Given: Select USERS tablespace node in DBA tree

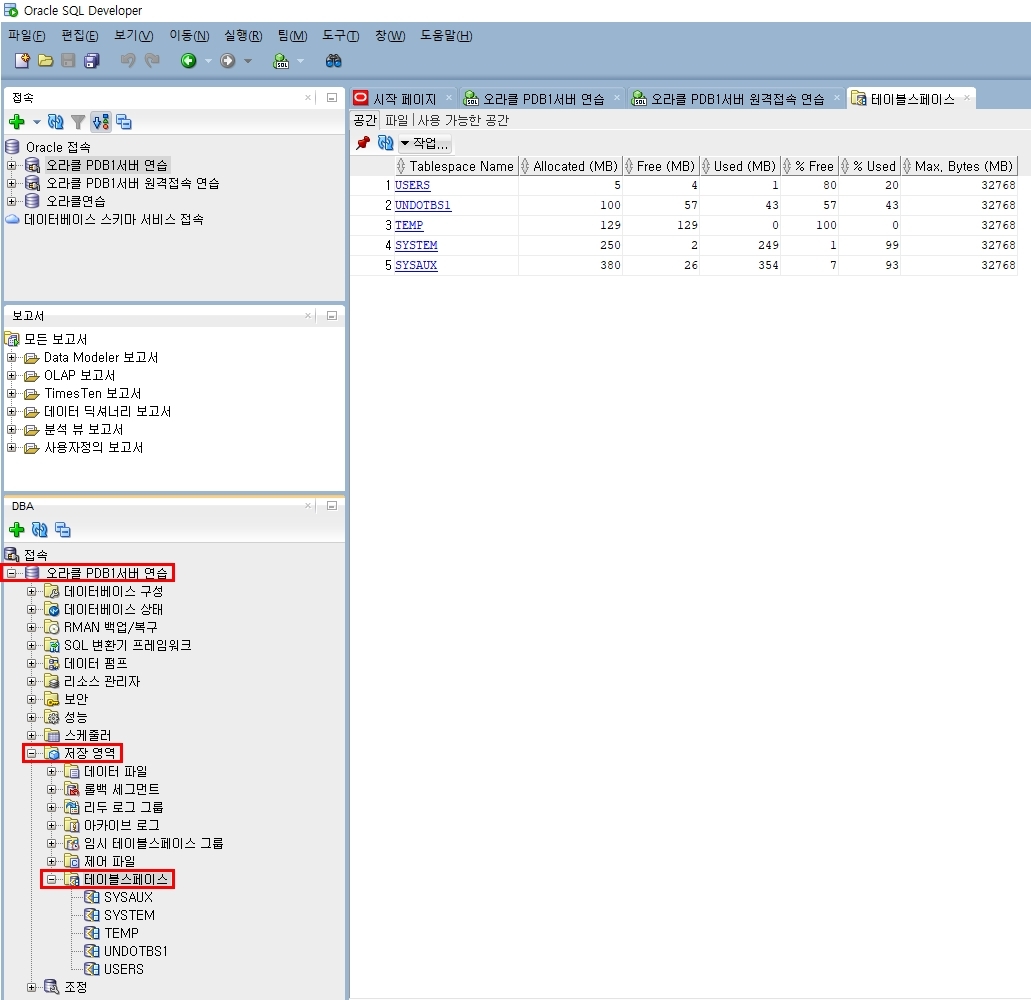Looking at the screenshot, I should 124,969.
